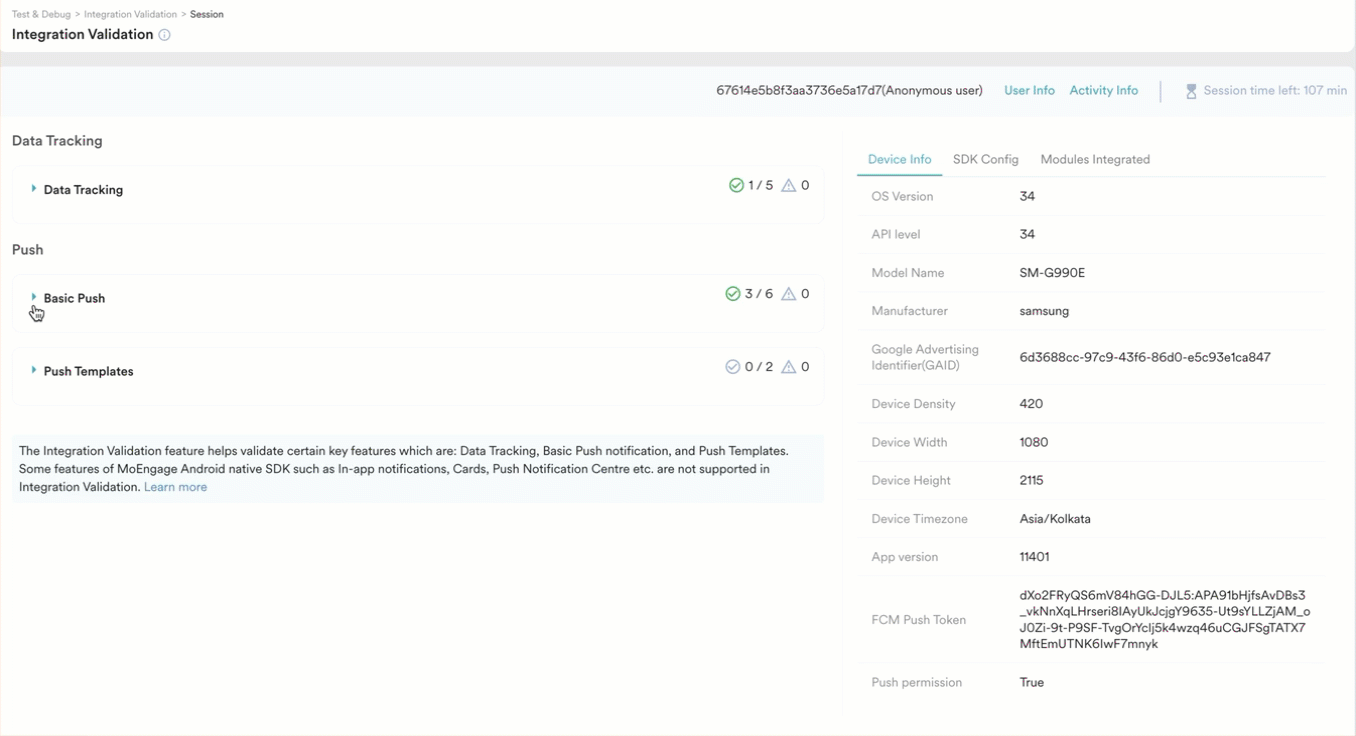
Task: Switch to the SDK Config tab
Action: pos(985,160)
